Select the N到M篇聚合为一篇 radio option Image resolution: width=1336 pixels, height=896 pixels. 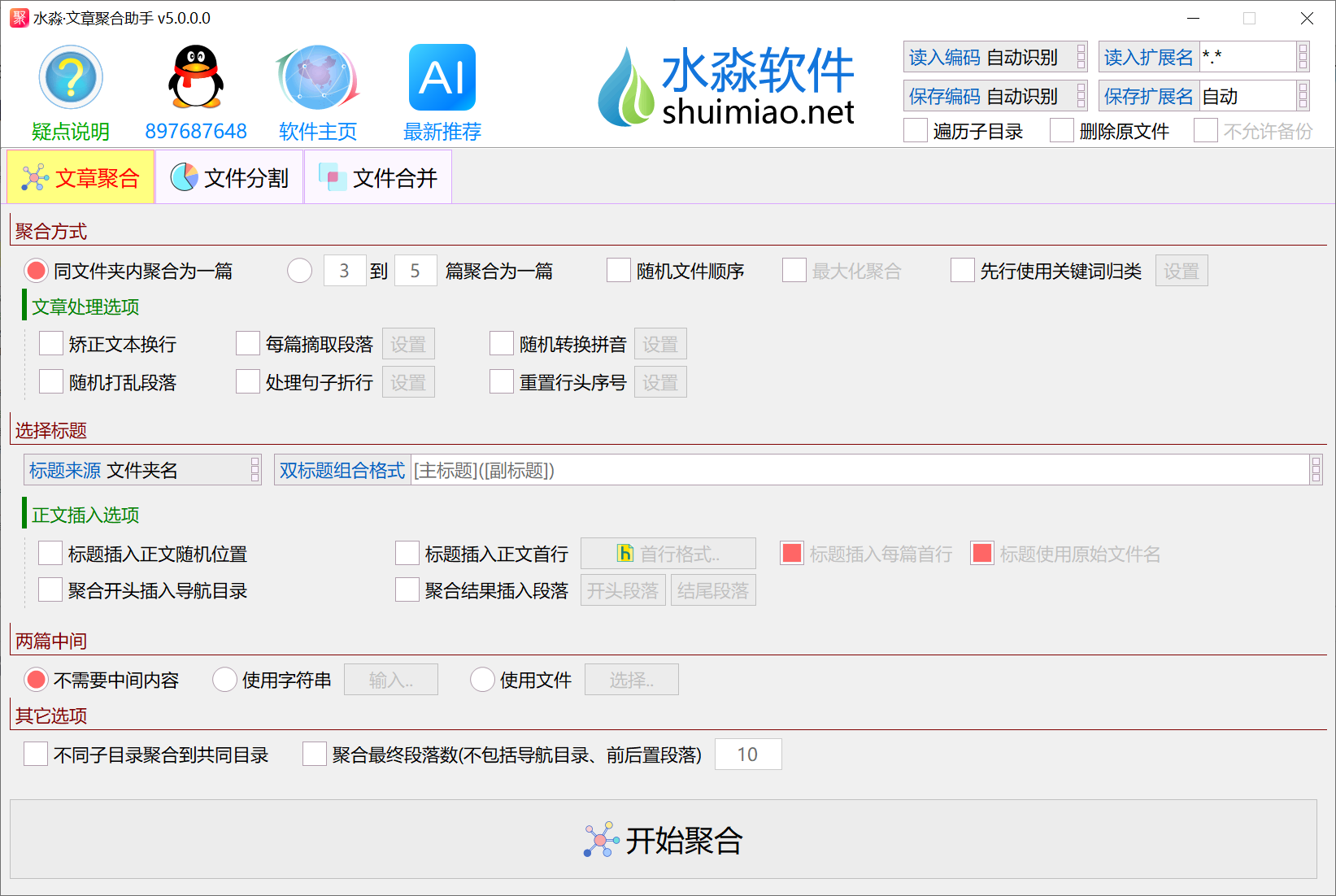299,271
